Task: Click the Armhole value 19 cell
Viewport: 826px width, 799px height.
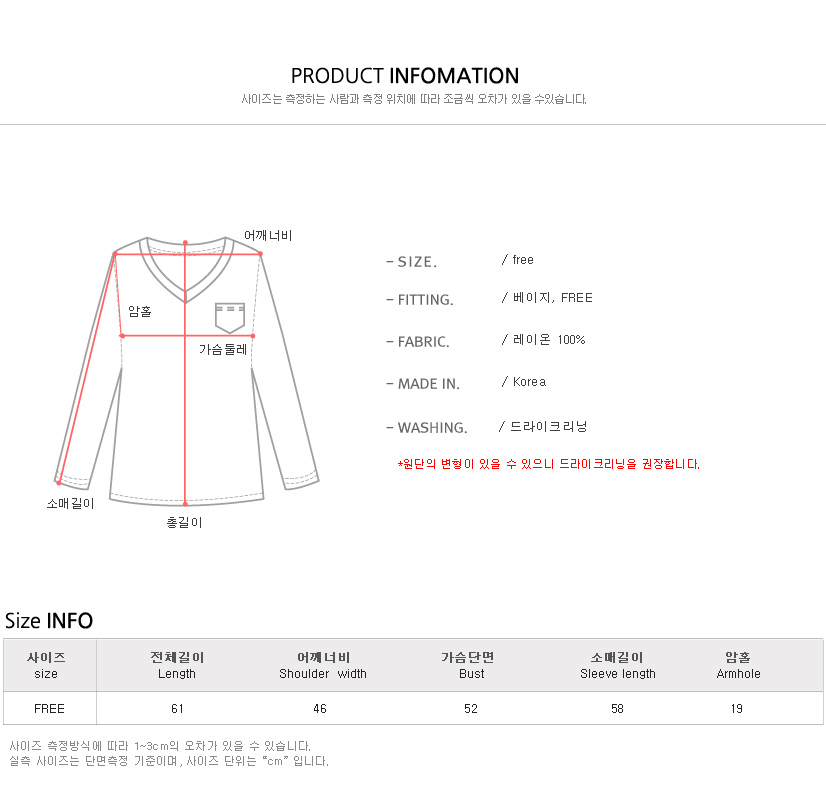Action: (x=736, y=709)
